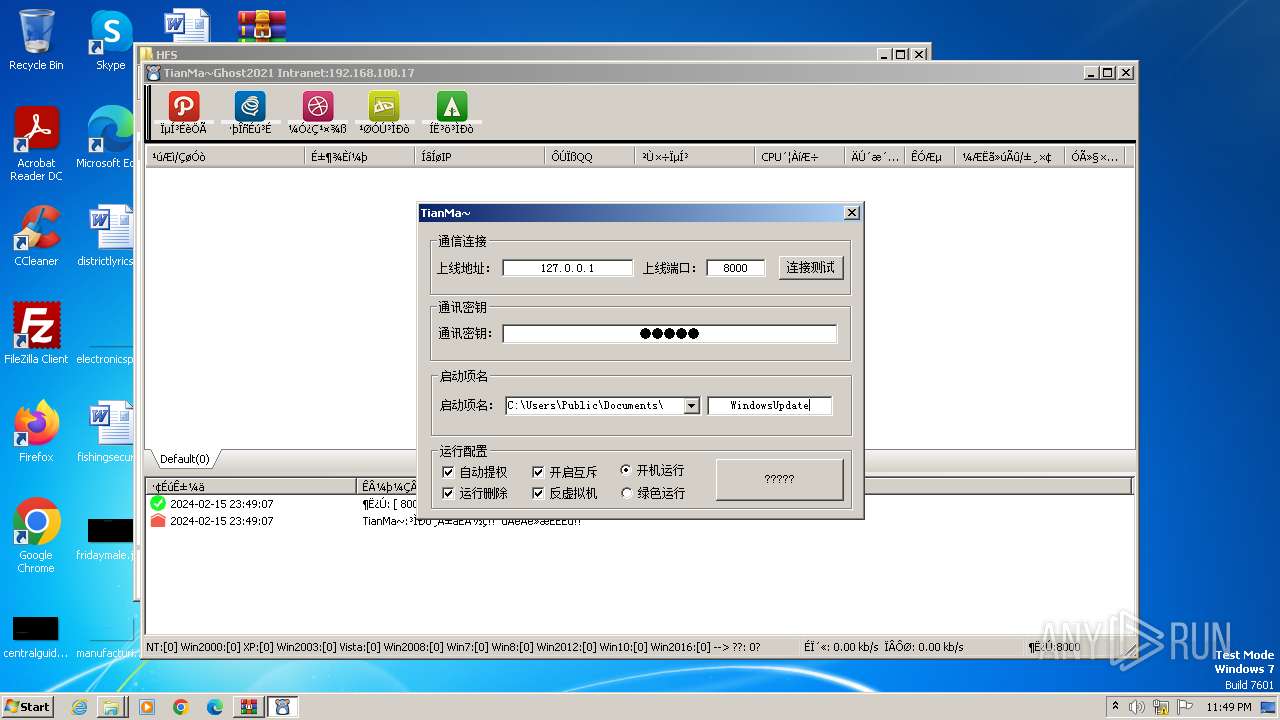Open the Acrobat Reader DC desktop icon
This screenshot has width=1280, height=720.
[36, 145]
